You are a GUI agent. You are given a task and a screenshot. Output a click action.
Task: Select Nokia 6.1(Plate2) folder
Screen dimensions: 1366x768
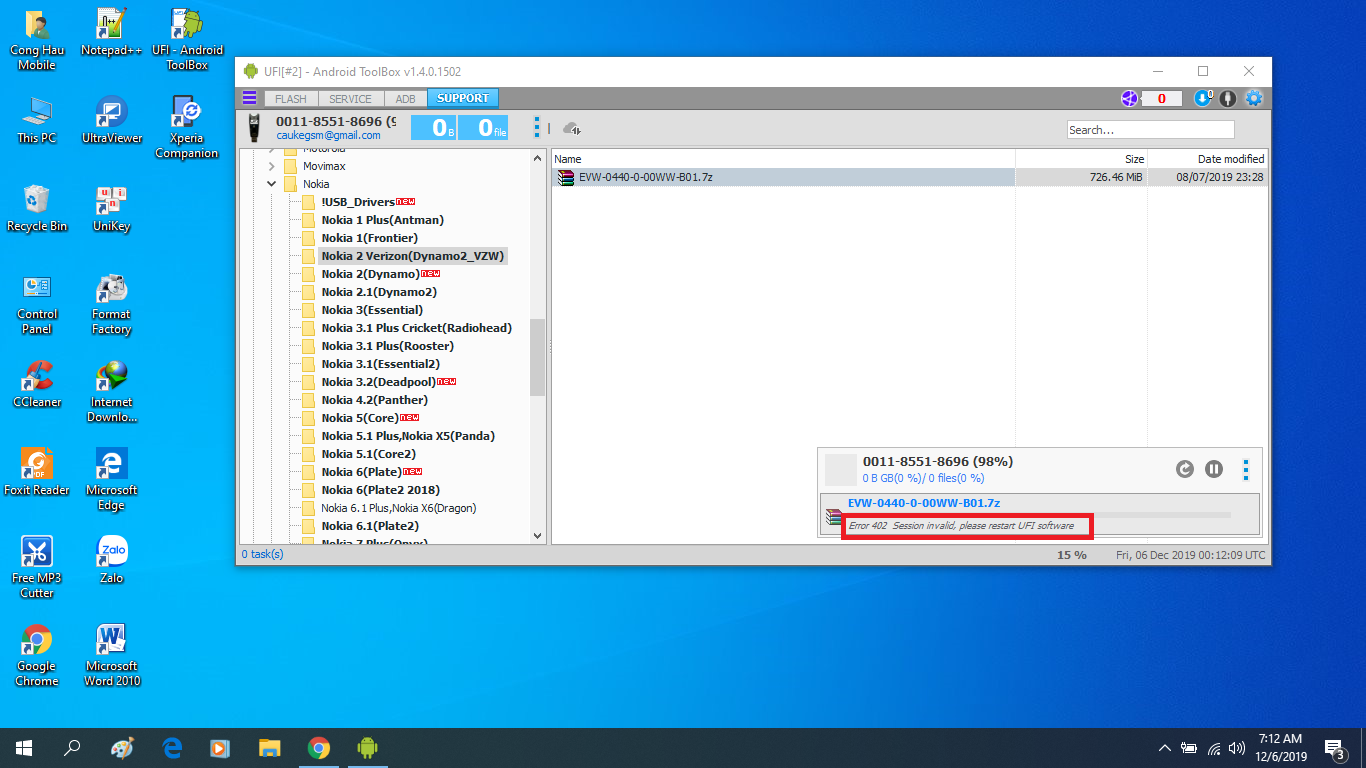(370, 526)
